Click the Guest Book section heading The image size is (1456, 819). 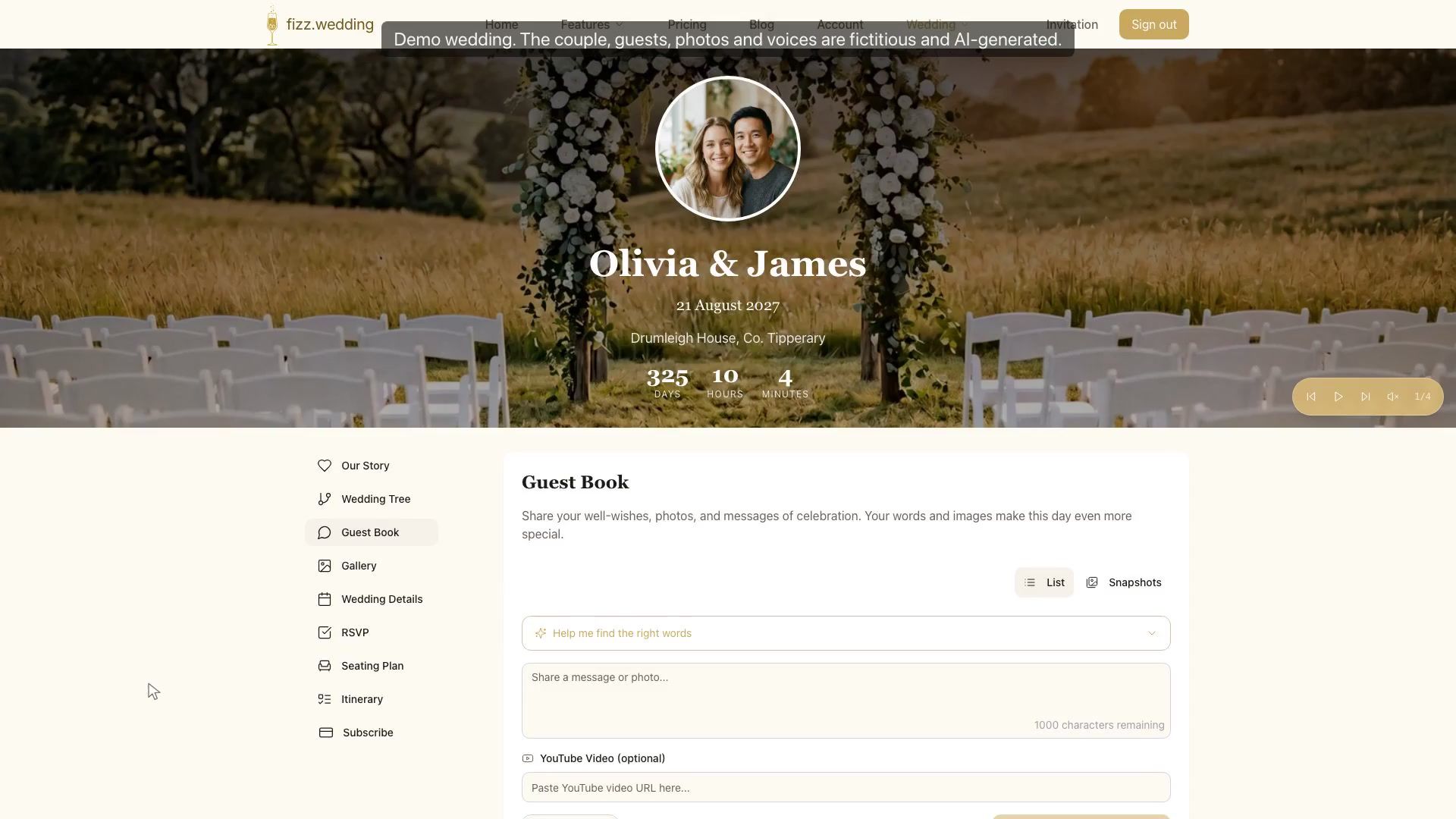(x=576, y=482)
